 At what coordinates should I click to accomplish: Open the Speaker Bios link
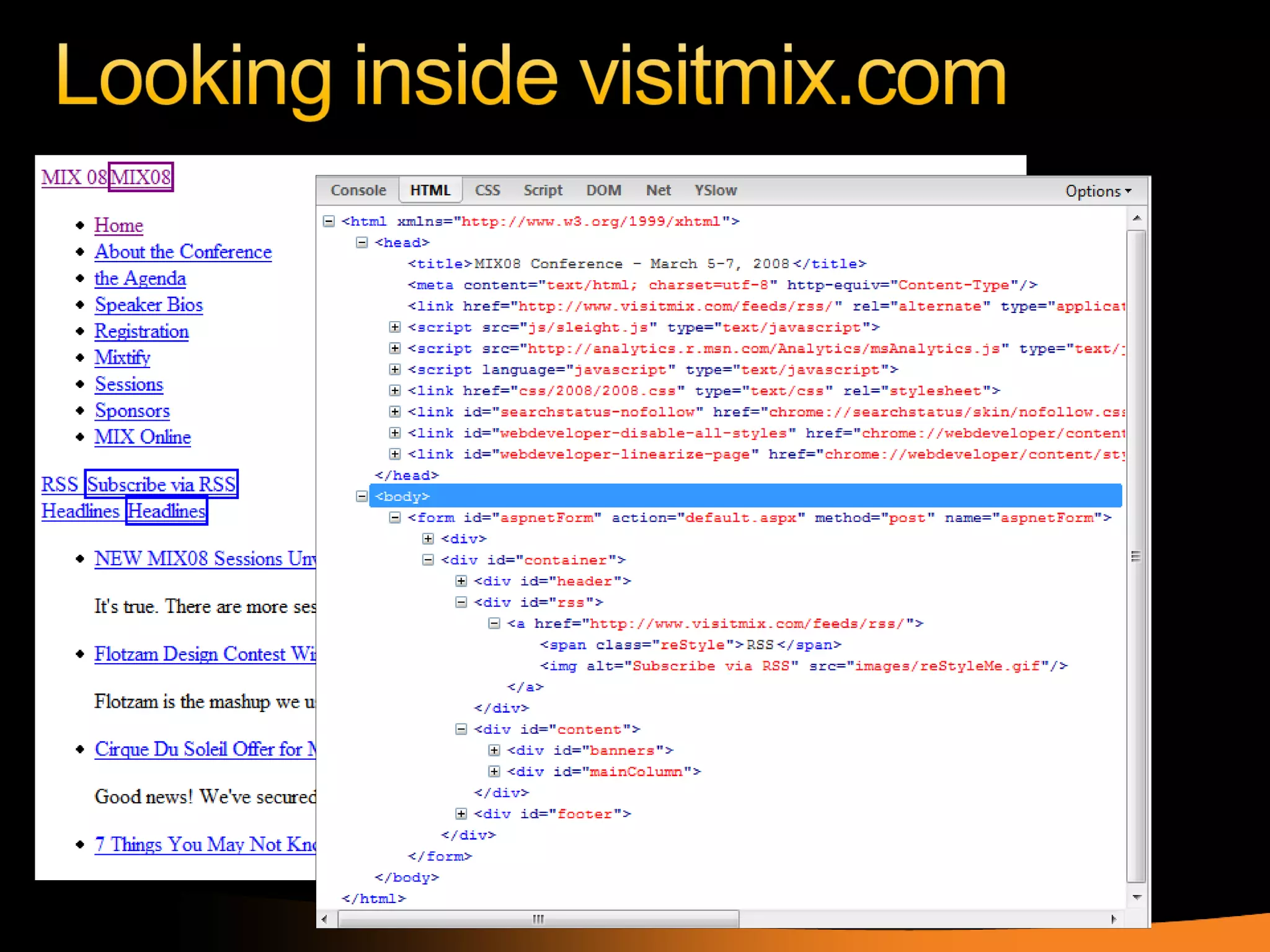[x=149, y=304]
